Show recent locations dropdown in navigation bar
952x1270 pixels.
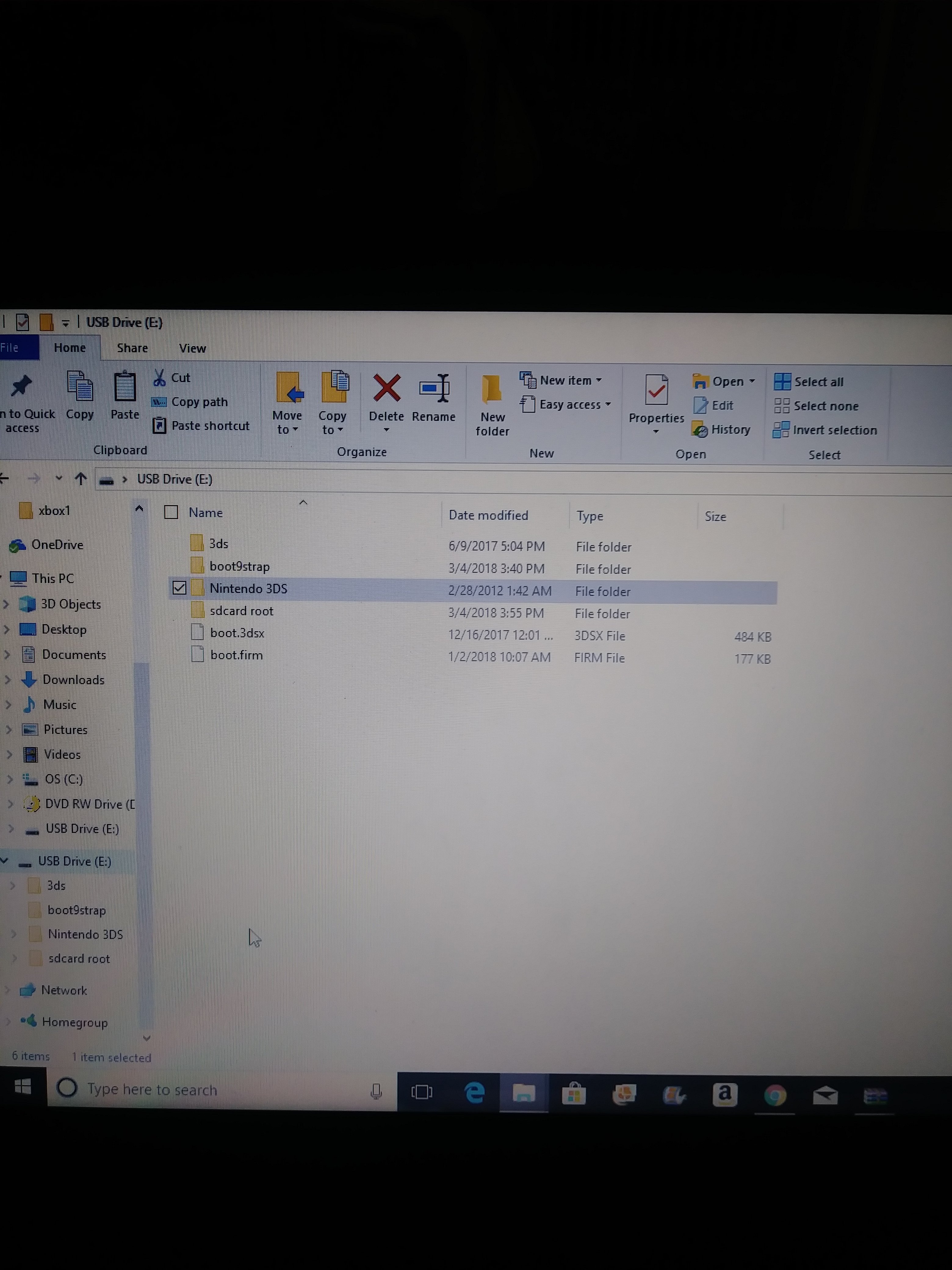coord(59,478)
